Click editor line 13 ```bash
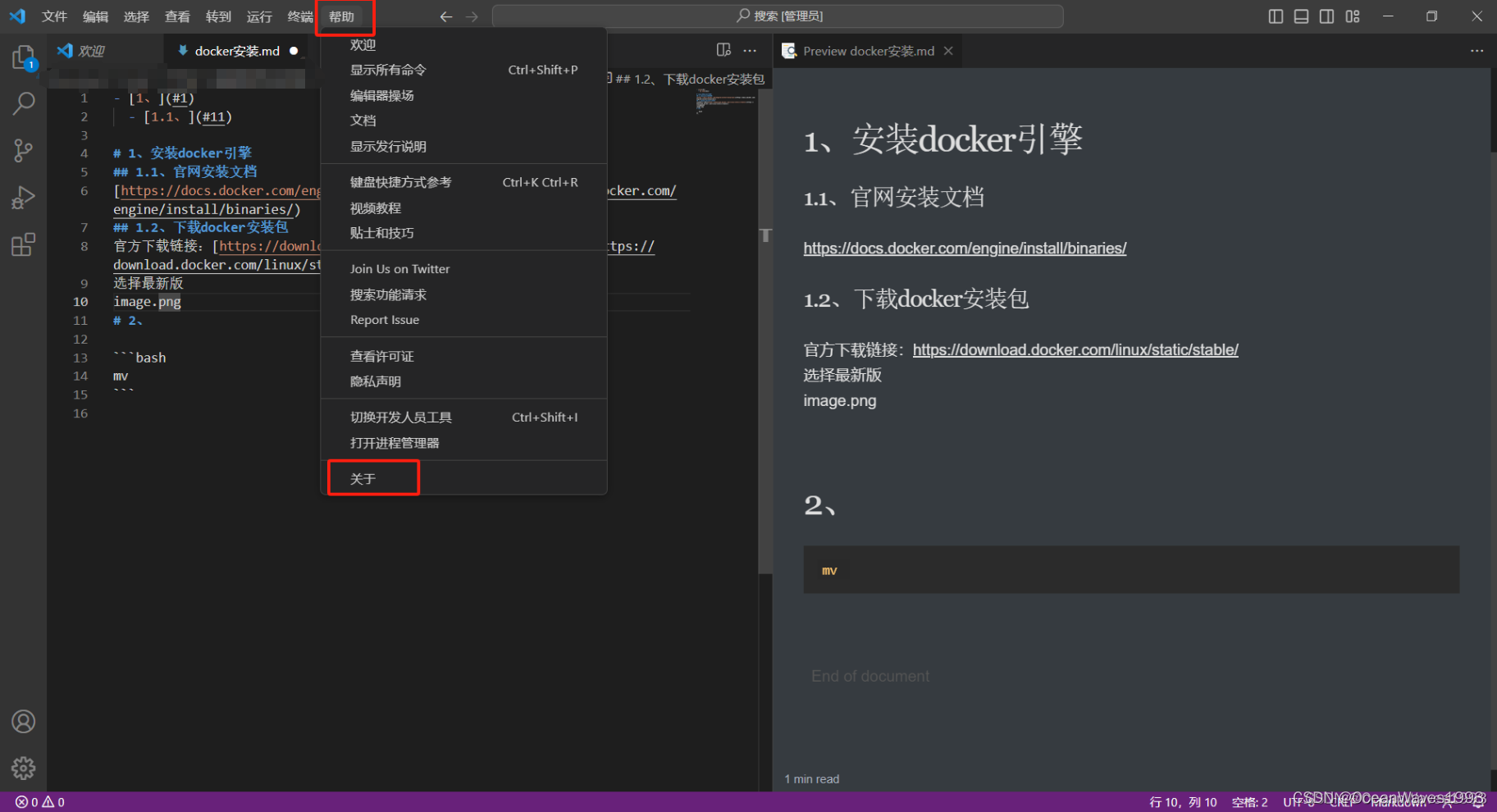 (x=139, y=358)
